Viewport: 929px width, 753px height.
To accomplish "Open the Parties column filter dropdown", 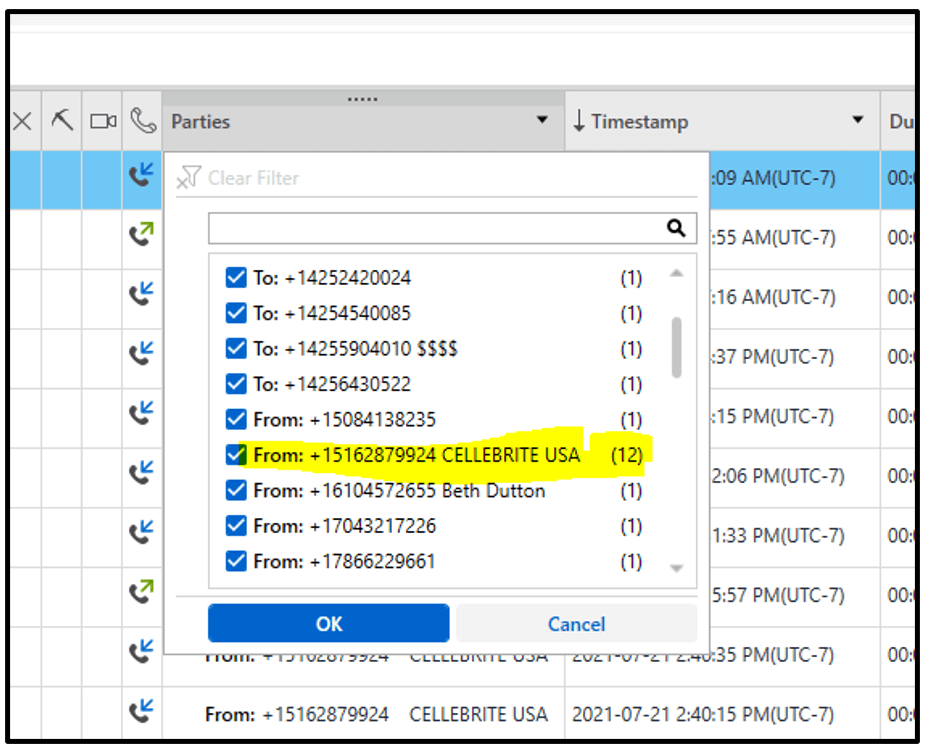I will coord(541,120).
